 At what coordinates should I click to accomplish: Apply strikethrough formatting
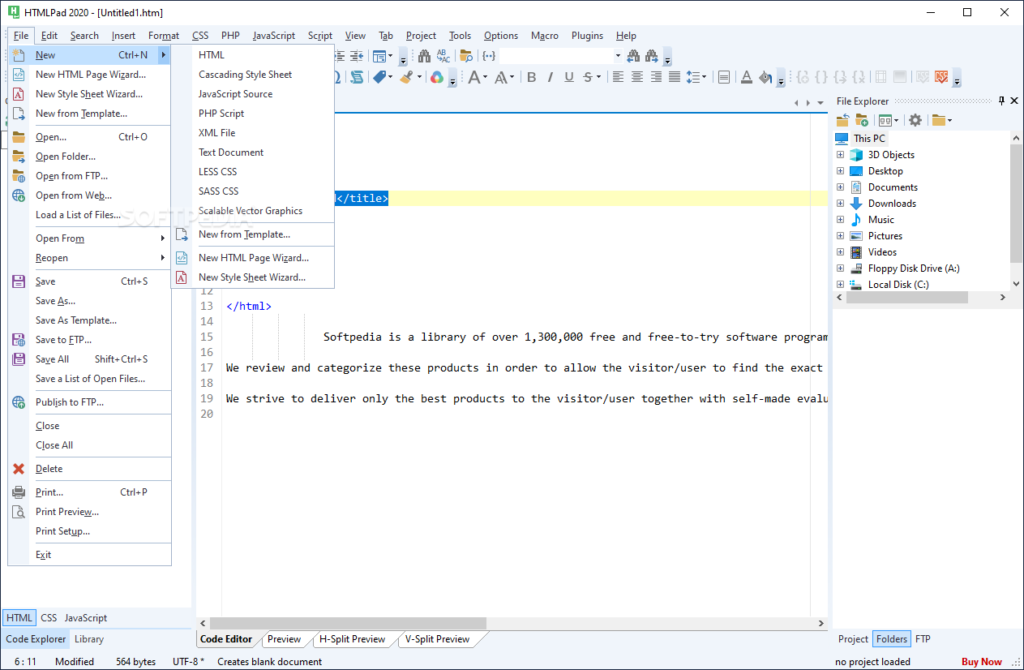[590, 77]
